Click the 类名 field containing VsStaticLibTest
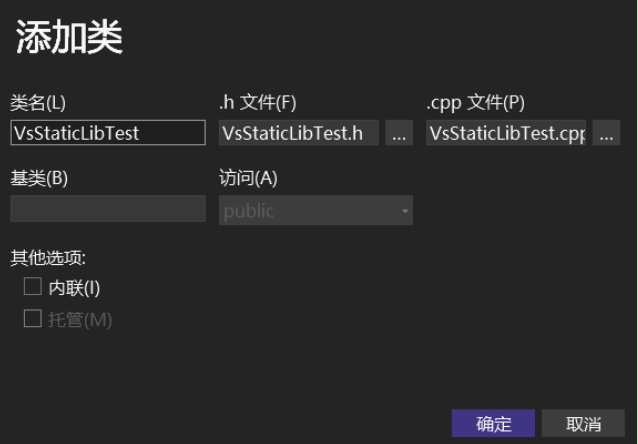This screenshot has height=444, width=638. (x=108, y=133)
